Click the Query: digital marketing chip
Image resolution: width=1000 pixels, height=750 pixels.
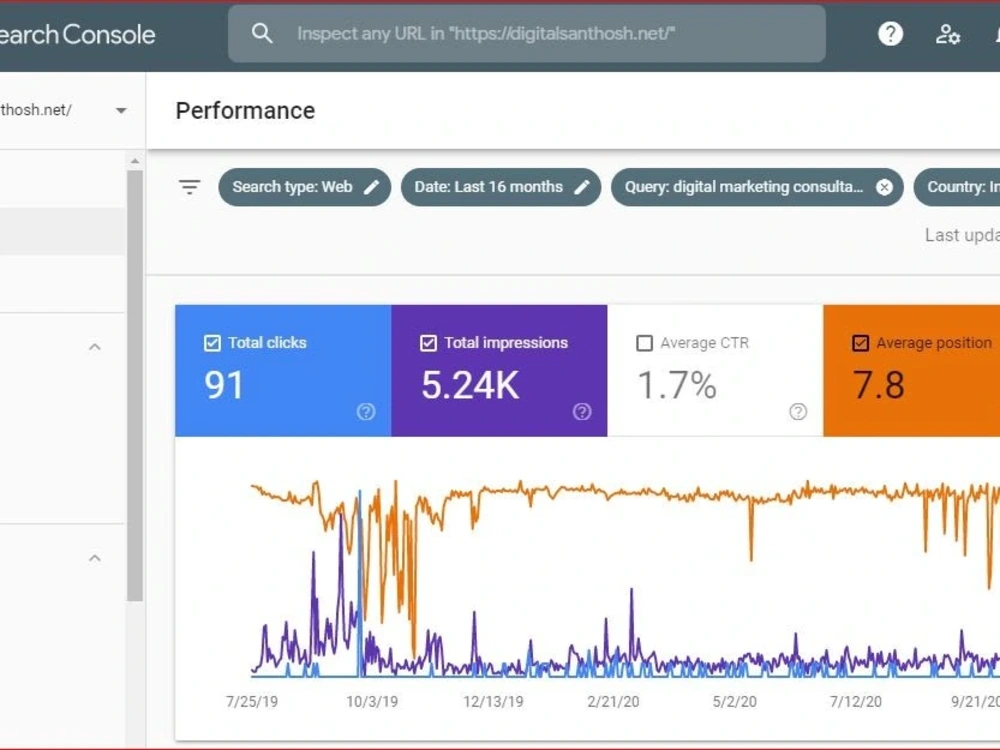(756, 187)
